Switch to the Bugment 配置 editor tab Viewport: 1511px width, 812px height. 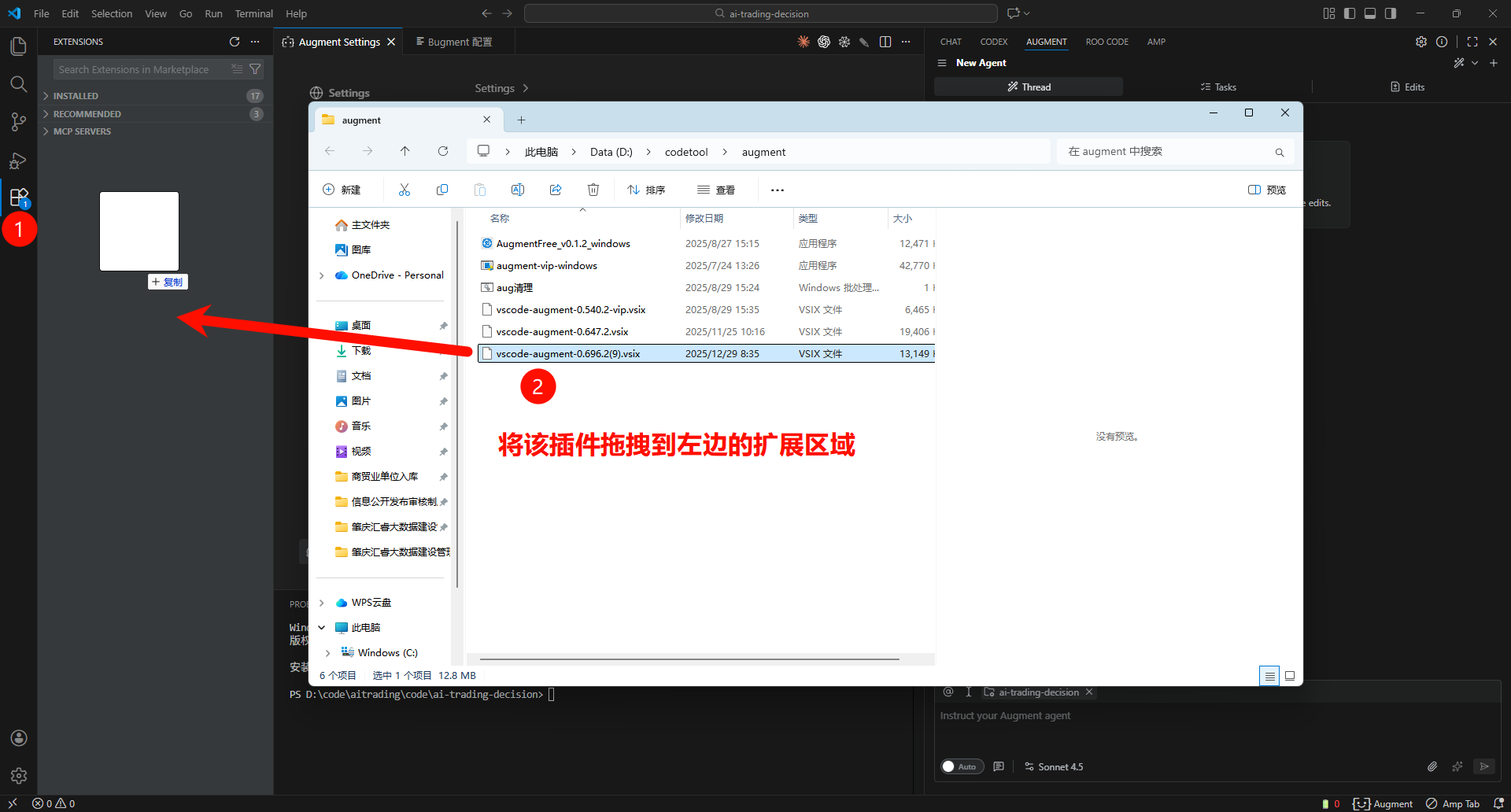point(460,42)
